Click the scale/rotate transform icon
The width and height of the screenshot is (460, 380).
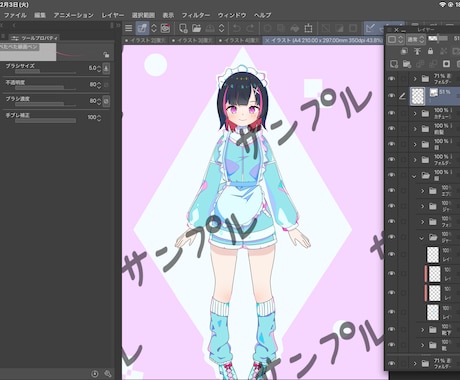point(308,28)
